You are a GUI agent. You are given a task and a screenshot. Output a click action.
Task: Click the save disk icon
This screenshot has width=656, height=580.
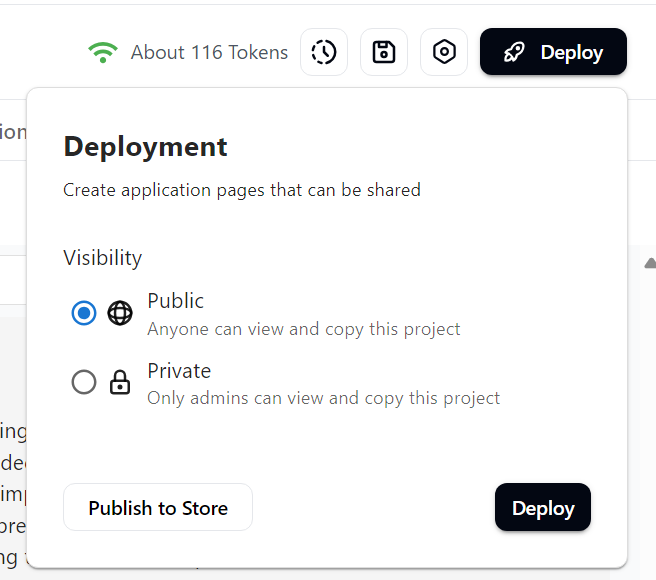[x=384, y=52]
